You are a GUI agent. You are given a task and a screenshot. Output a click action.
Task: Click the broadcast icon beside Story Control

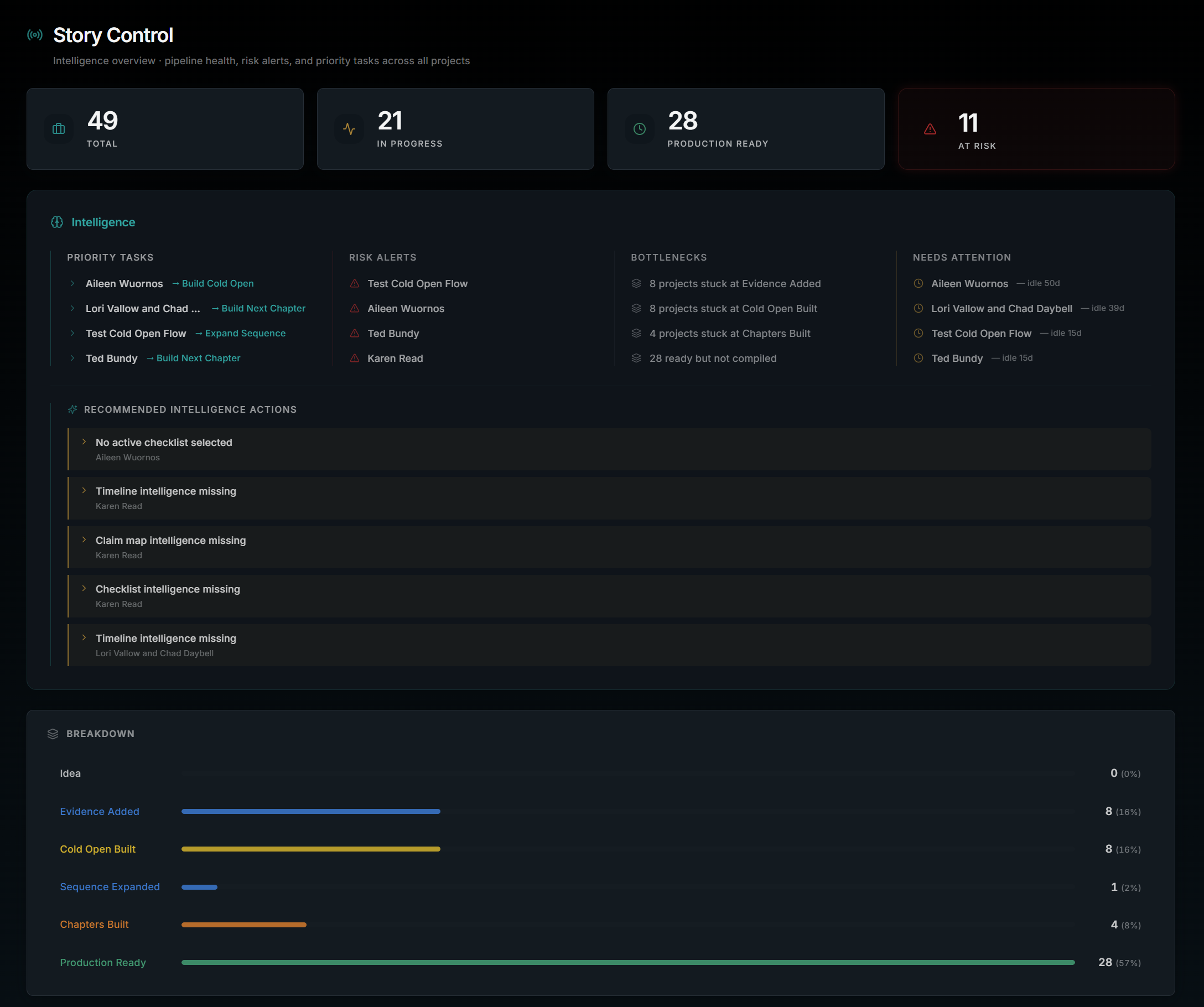coord(35,35)
